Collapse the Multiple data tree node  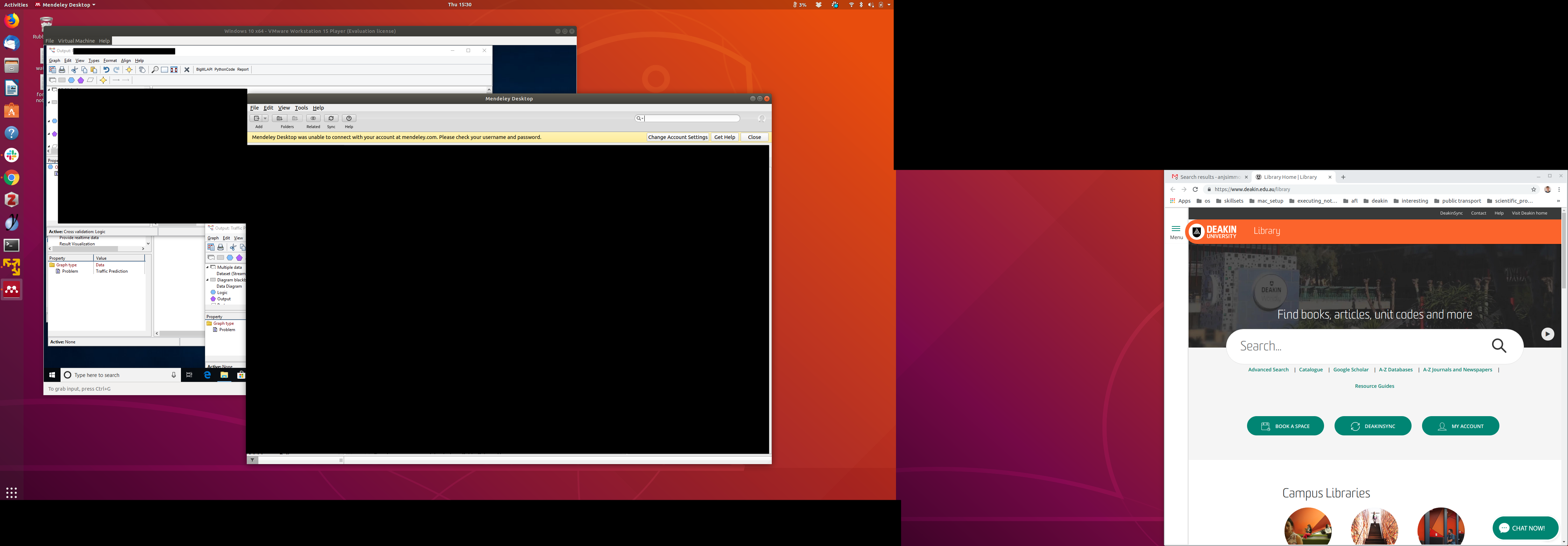(208, 267)
